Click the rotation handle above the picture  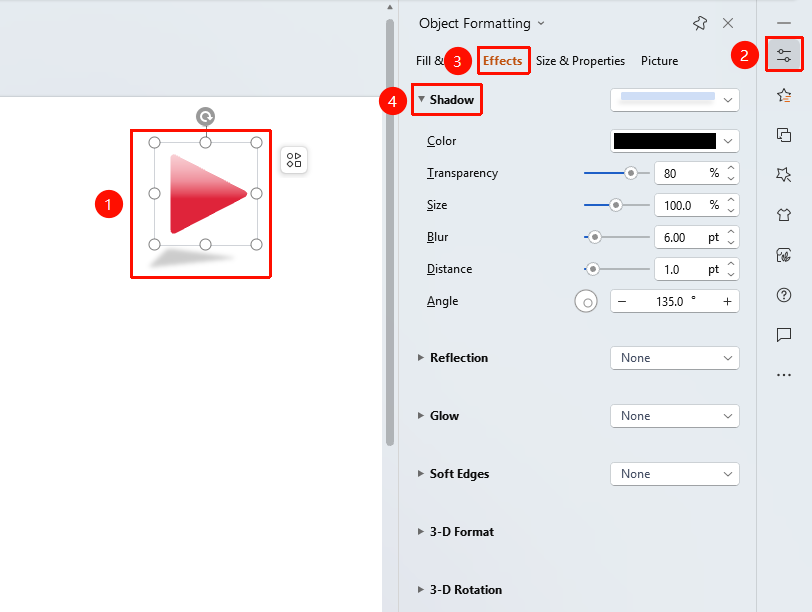(x=206, y=116)
